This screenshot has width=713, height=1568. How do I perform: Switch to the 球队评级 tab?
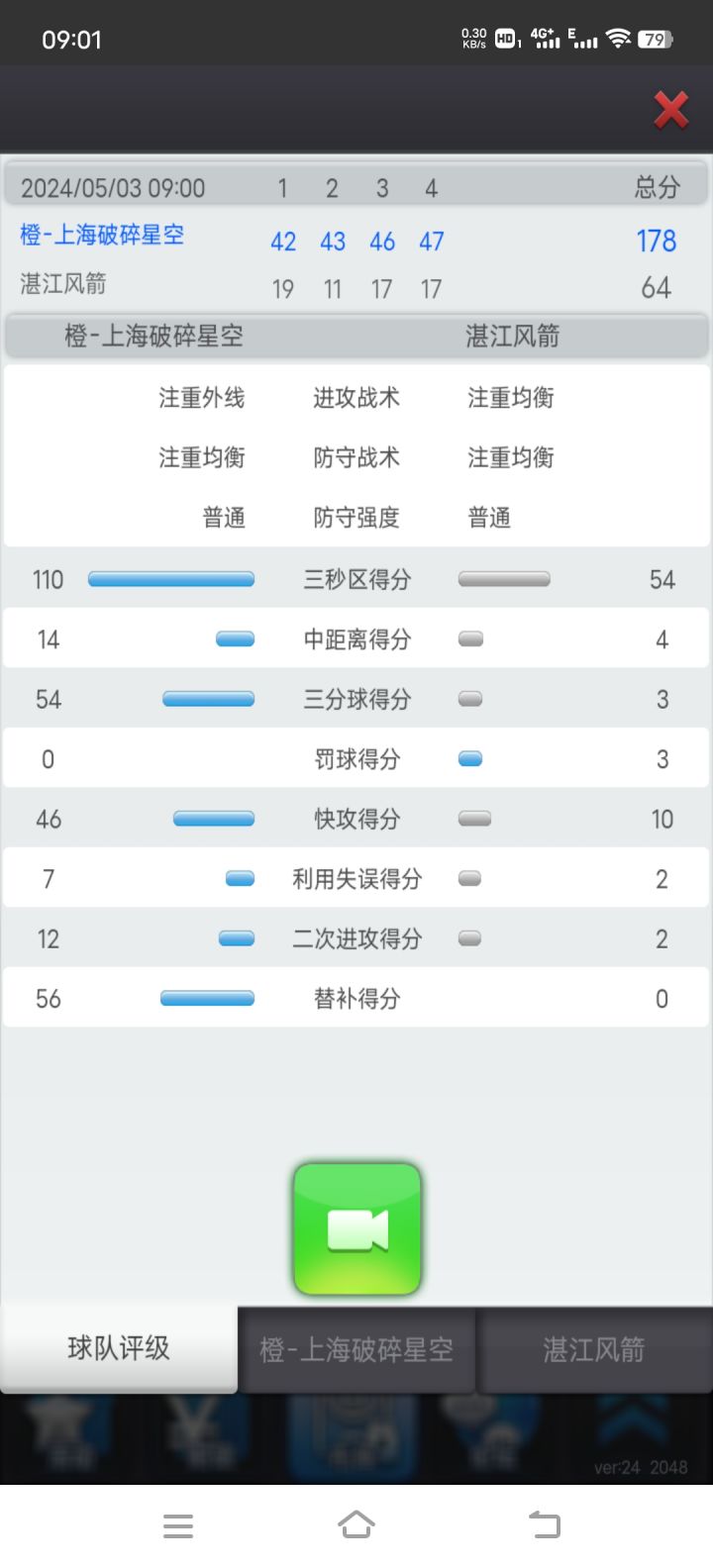[119, 1348]
